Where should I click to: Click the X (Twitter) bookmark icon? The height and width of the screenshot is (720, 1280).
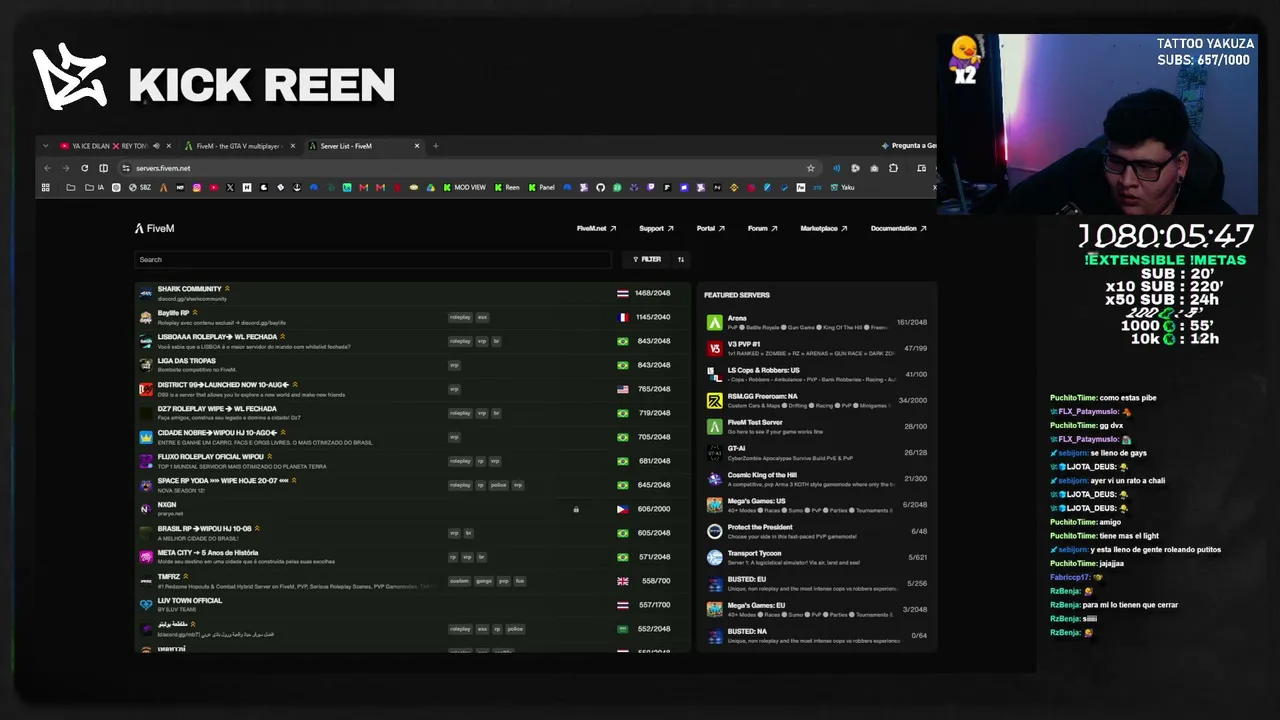[x=230, y=187]
